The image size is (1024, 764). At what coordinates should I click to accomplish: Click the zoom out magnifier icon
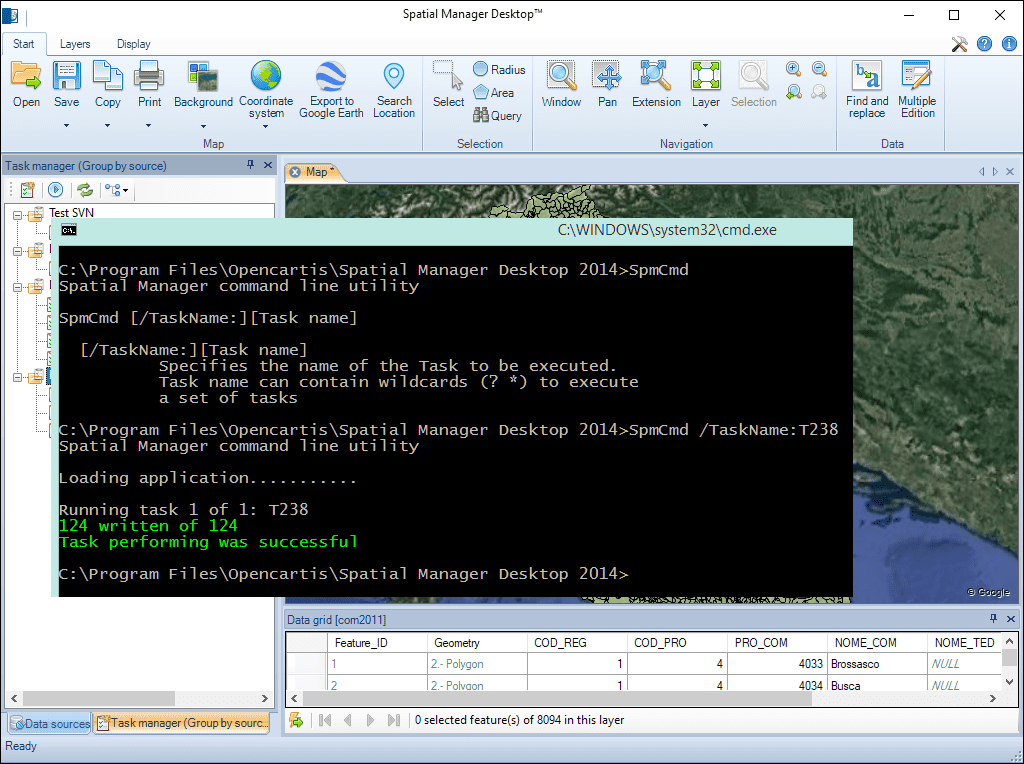pos(819,69)
